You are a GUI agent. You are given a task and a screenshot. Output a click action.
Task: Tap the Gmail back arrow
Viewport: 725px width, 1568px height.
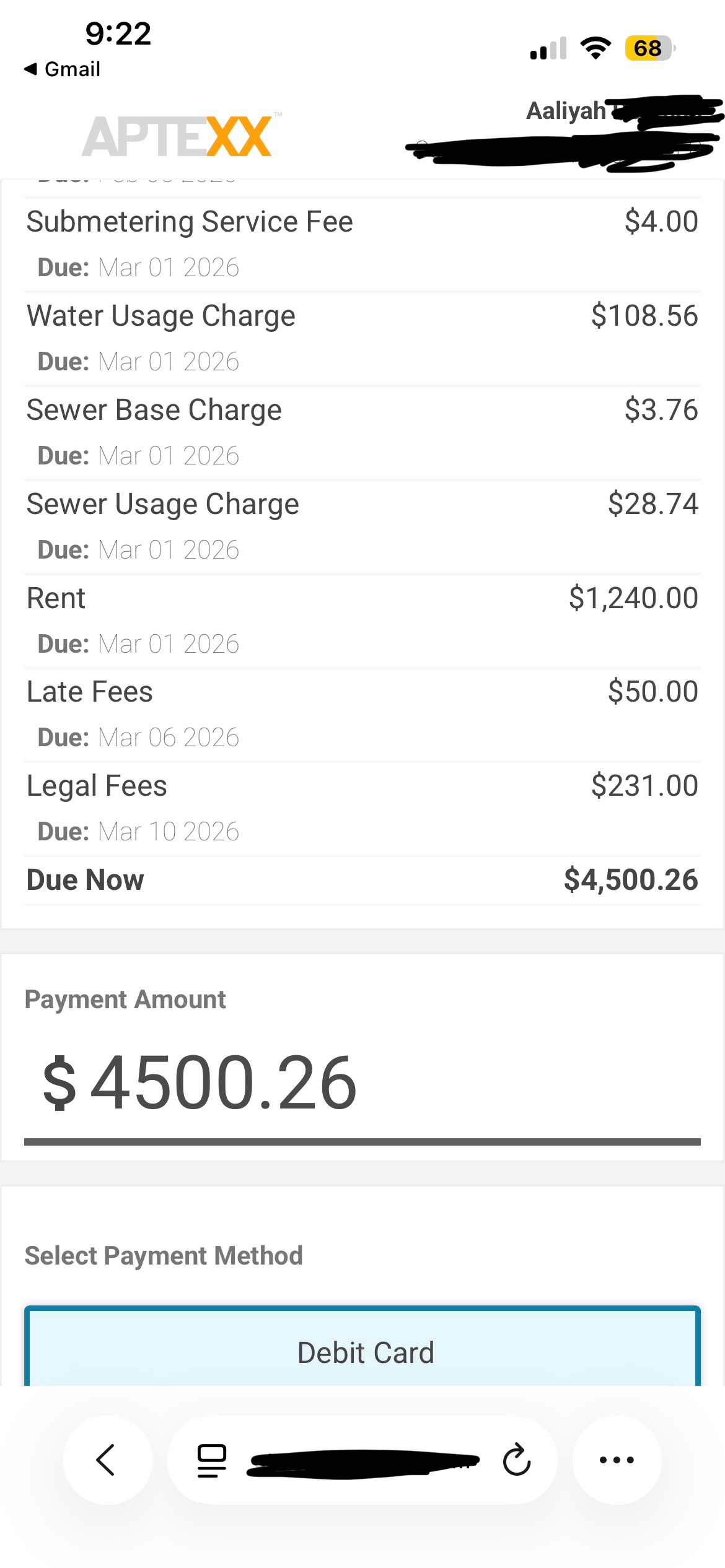click(61, 69)
